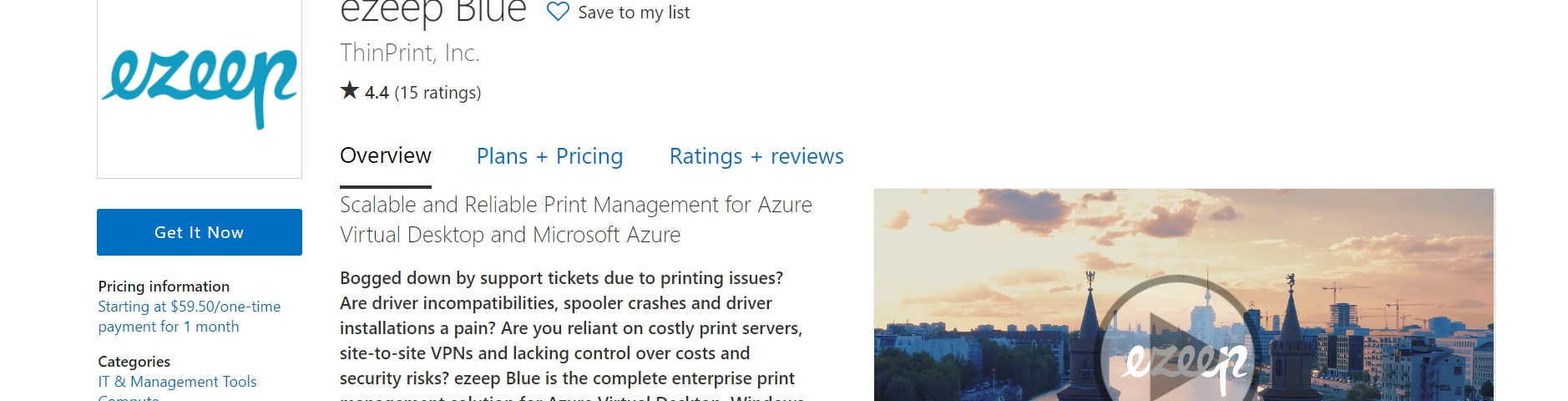Image resolution: width=1568 pixels, height=401 pixels.
Task: Click the Get It Now button
Action: coord(200,232)
